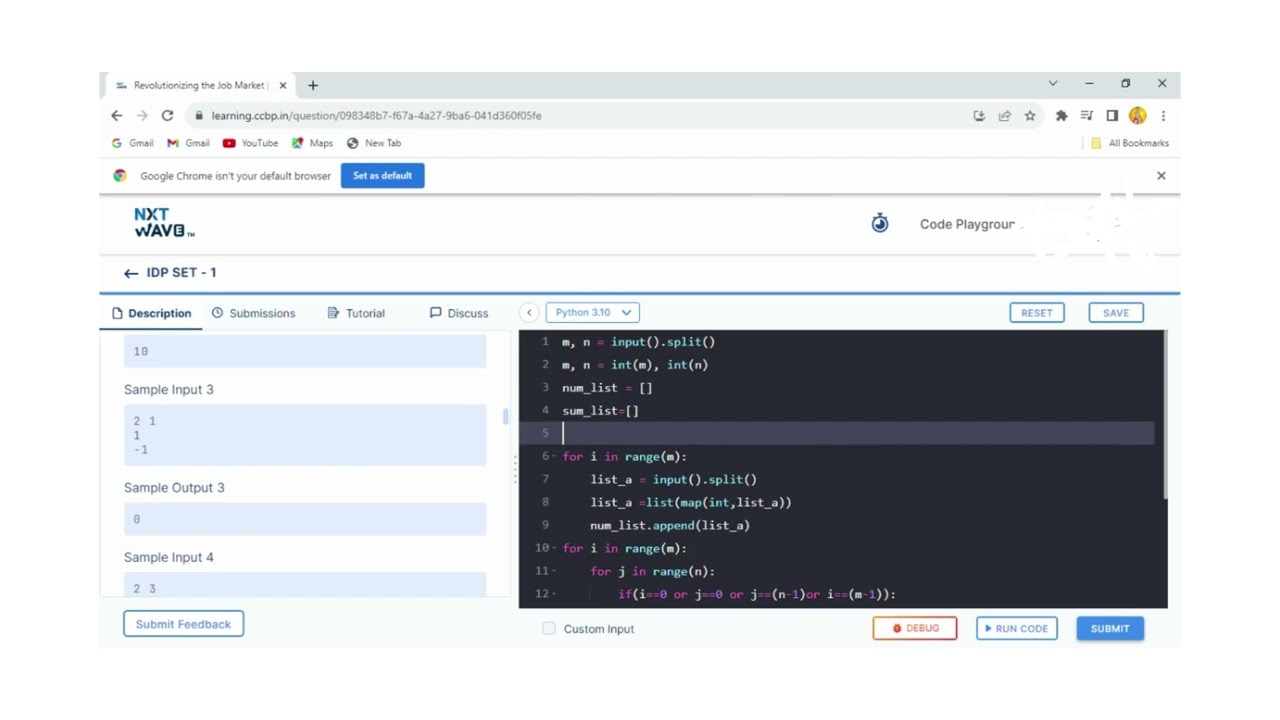Open a new browser tab
Image resolution: width=1280 pixels, height=720 pixels.
click(313, 85)
